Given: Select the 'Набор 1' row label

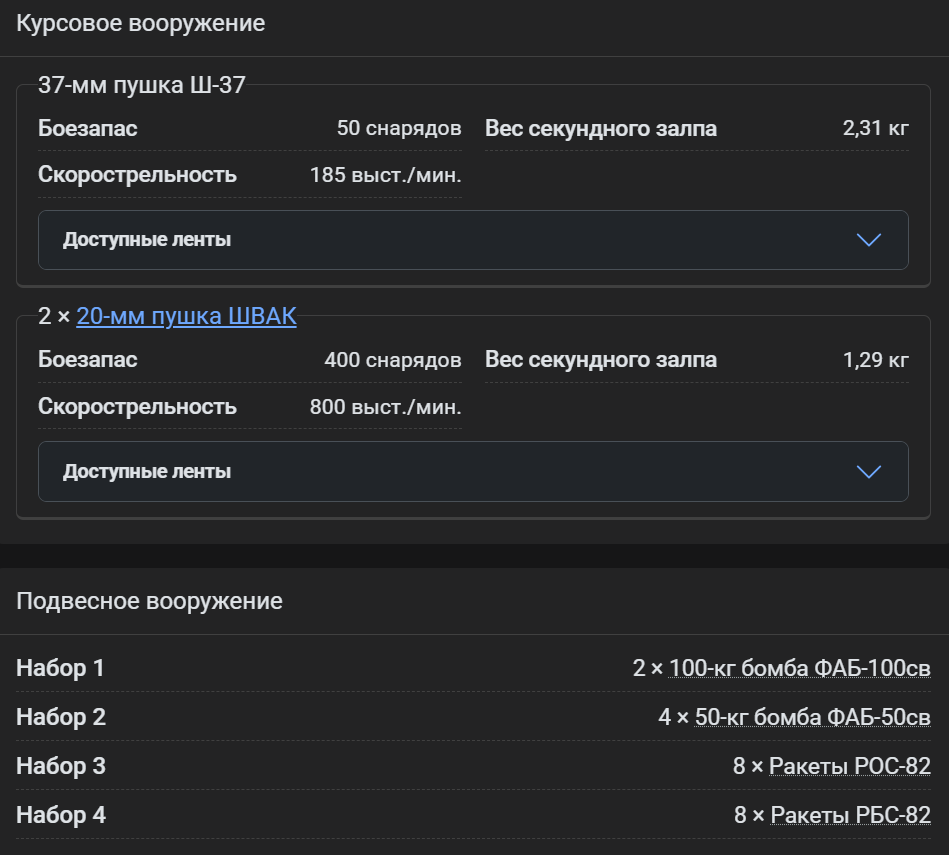Looking at the screenshot, I should [60, 668].
